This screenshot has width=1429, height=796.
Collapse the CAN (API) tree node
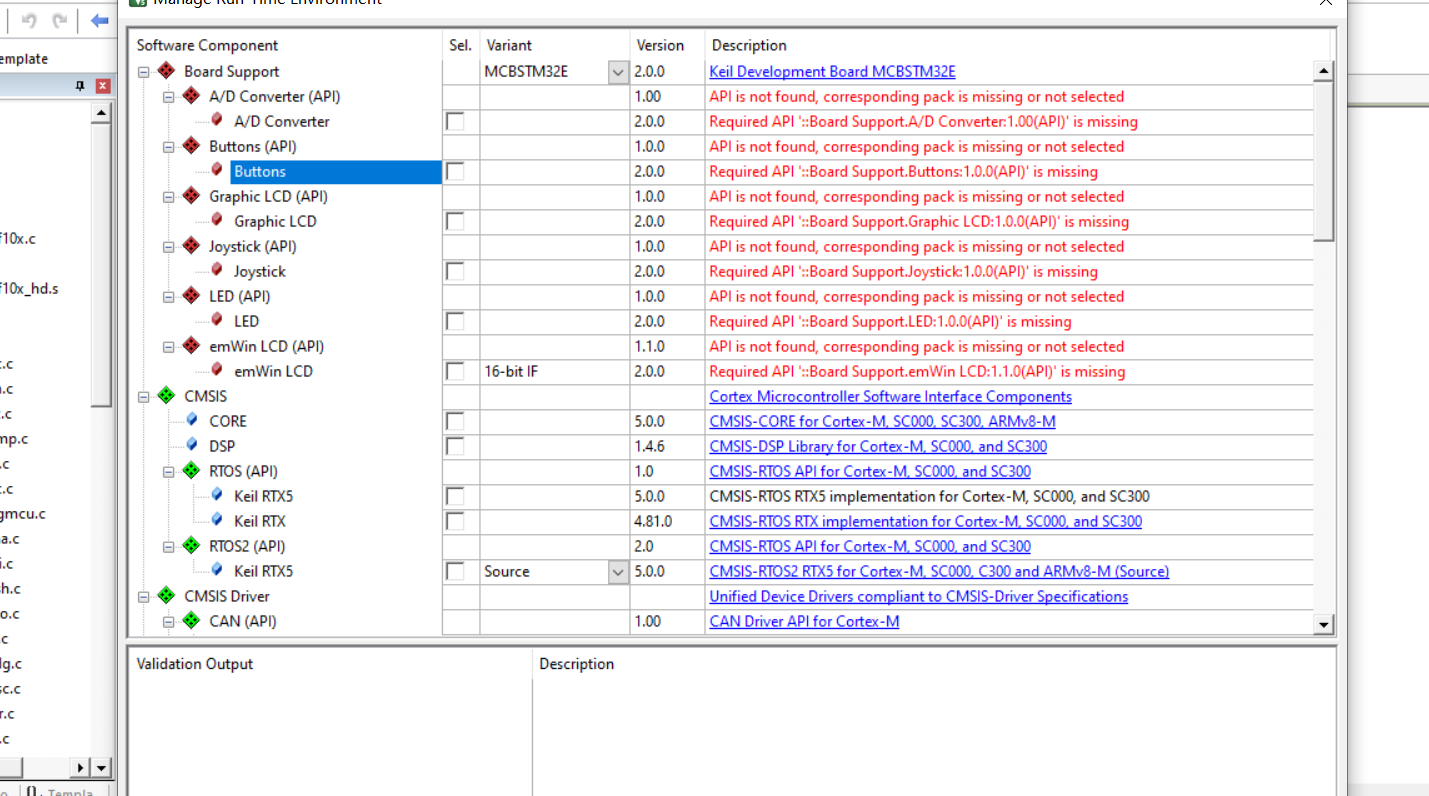pos(168,622)
